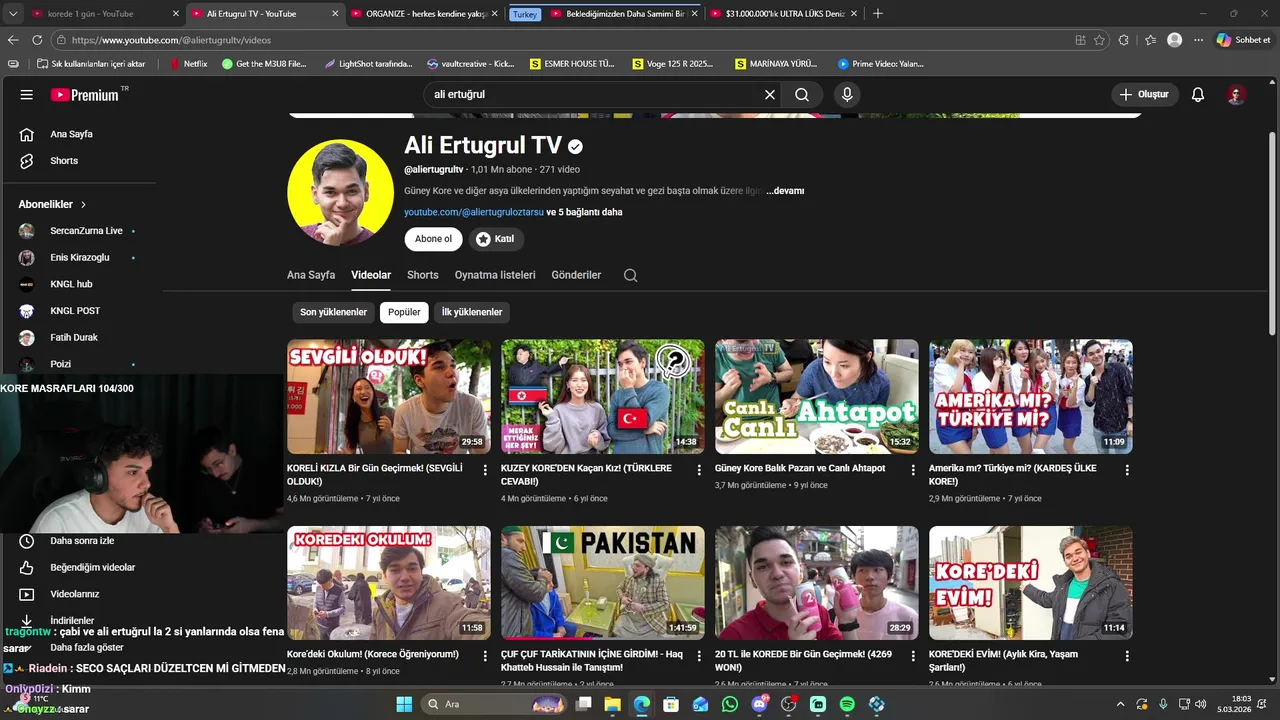Image resolution: width=1280 pixels, height=720 pixels.
Task: Open options for KORELİ KIZLA video
Action: point(485,470)
